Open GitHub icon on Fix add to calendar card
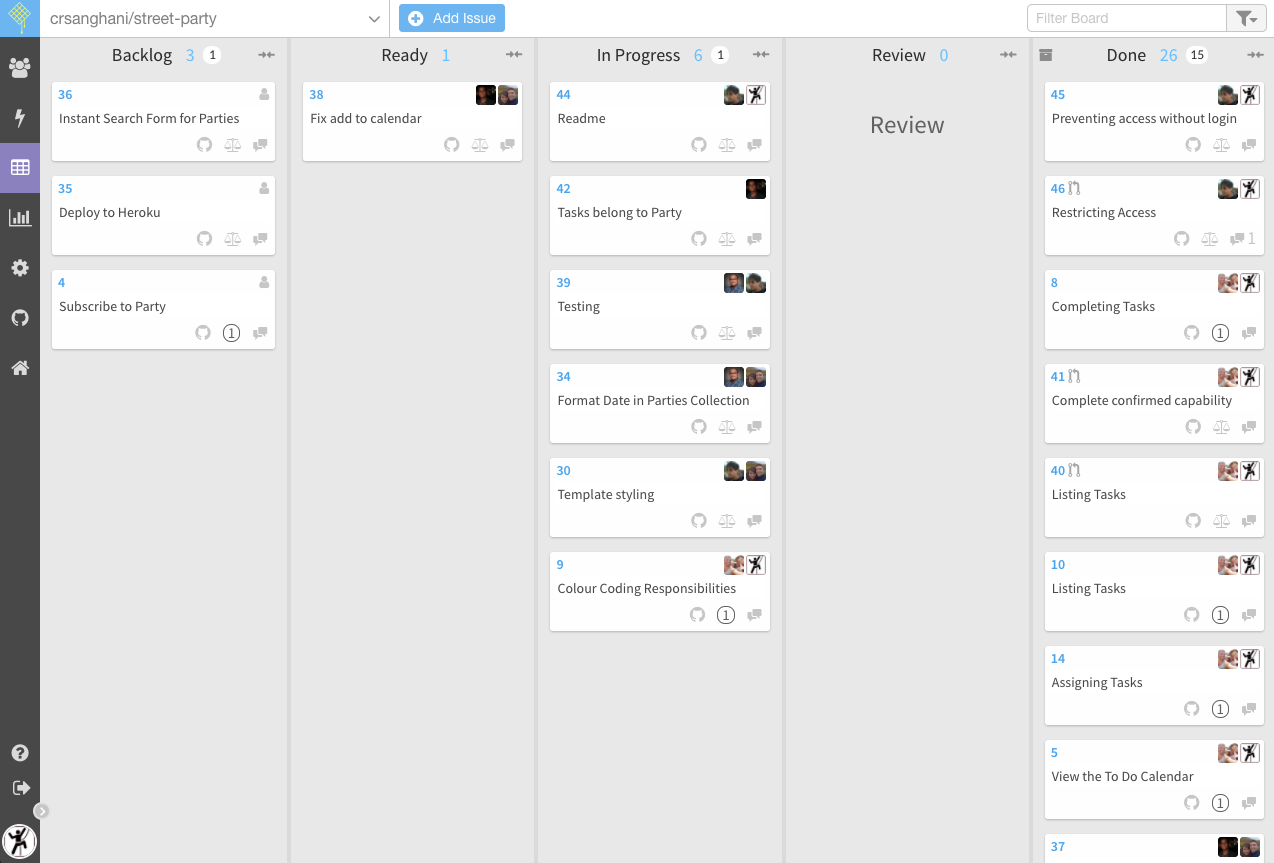This screenshot has width=1274, height=863. (452, 145)
